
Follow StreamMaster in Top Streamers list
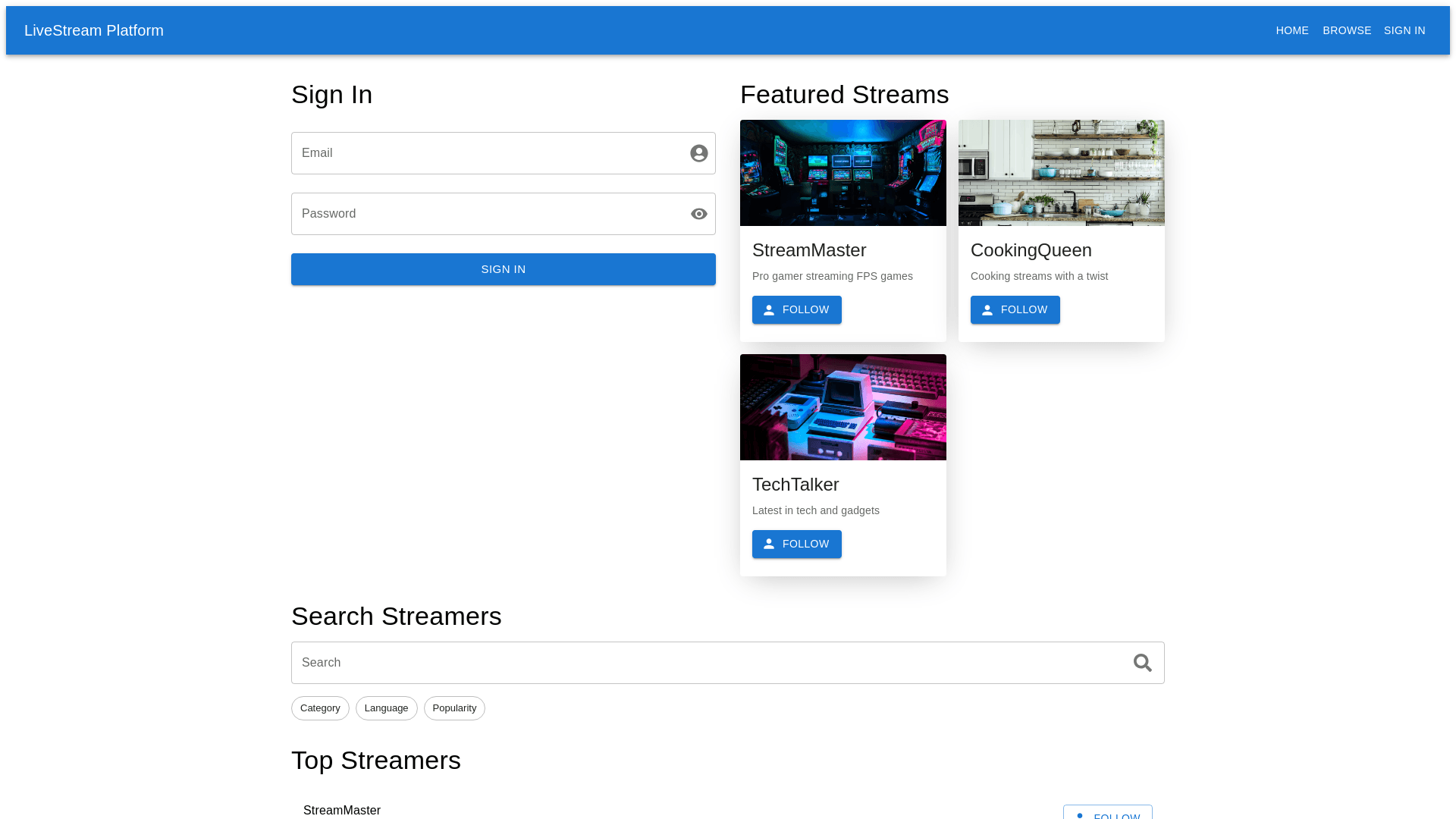[x=1107, y=813]
